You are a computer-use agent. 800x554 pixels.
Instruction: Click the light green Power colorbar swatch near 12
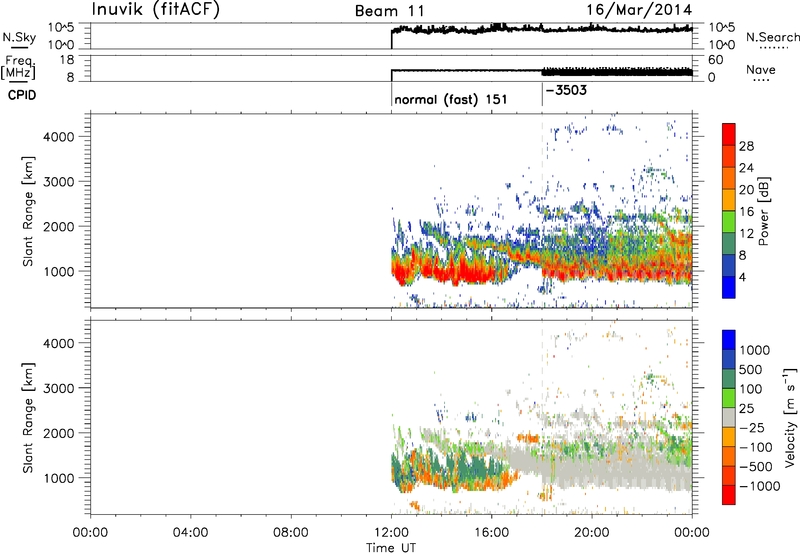[729, 221]
